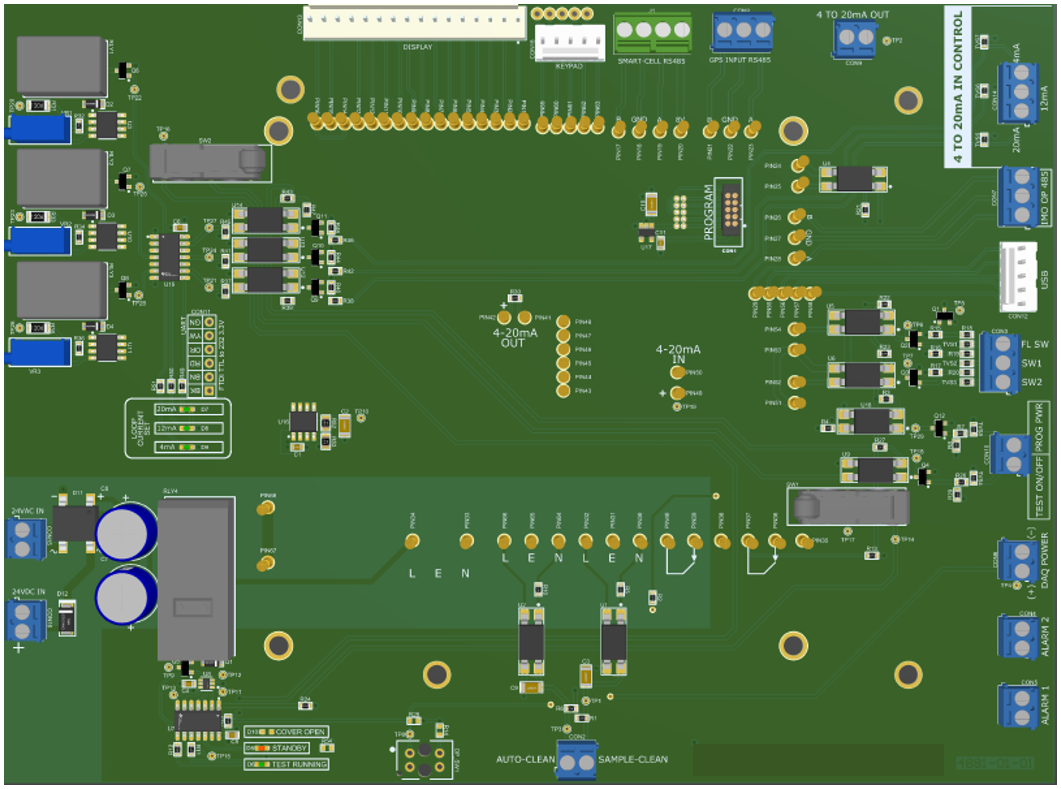Click blue trimmer potentiometer VR3
Image resolution: width=1061 pixels, height=789 pixels.
coord(38,352)
